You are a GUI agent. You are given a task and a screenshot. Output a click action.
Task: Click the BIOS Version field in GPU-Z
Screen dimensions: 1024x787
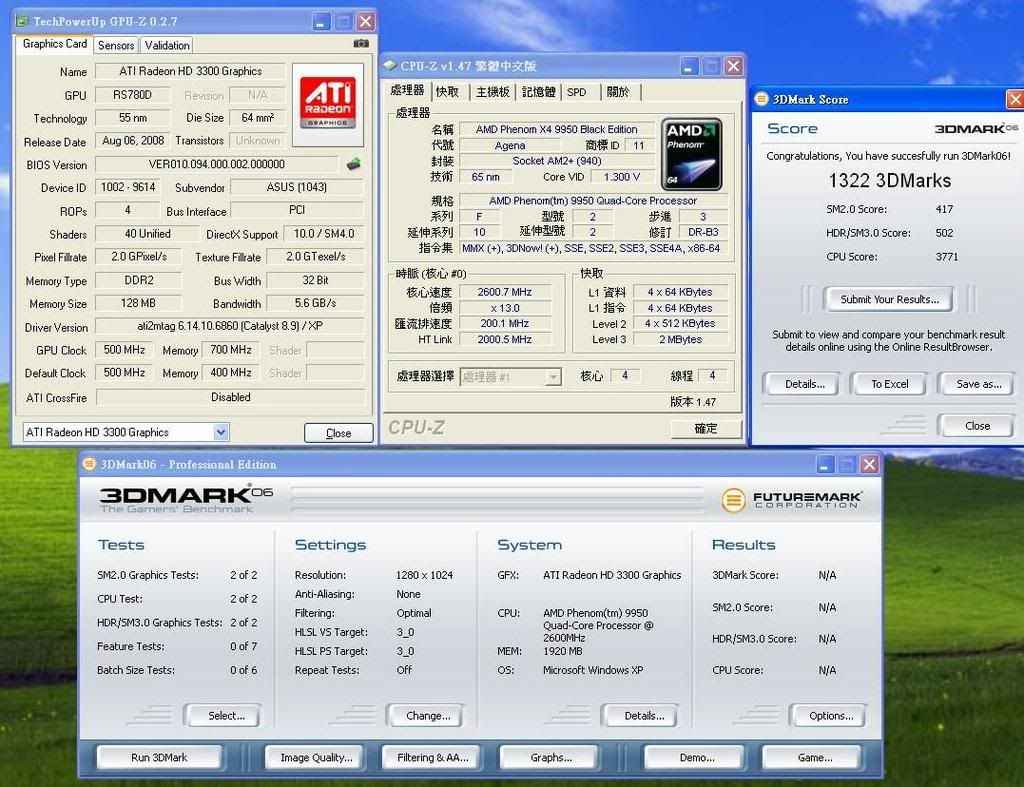pyautogui.click(x=217, y=164)
